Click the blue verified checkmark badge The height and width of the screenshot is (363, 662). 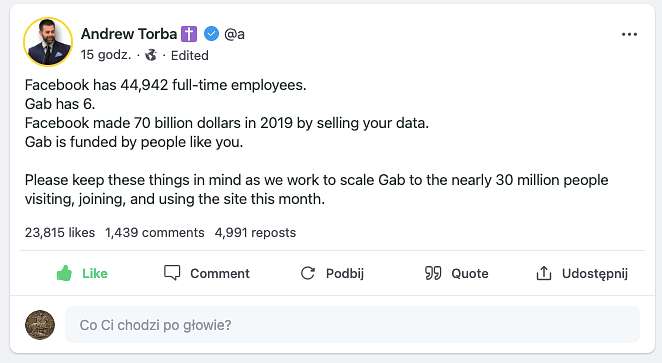[212, 34]
